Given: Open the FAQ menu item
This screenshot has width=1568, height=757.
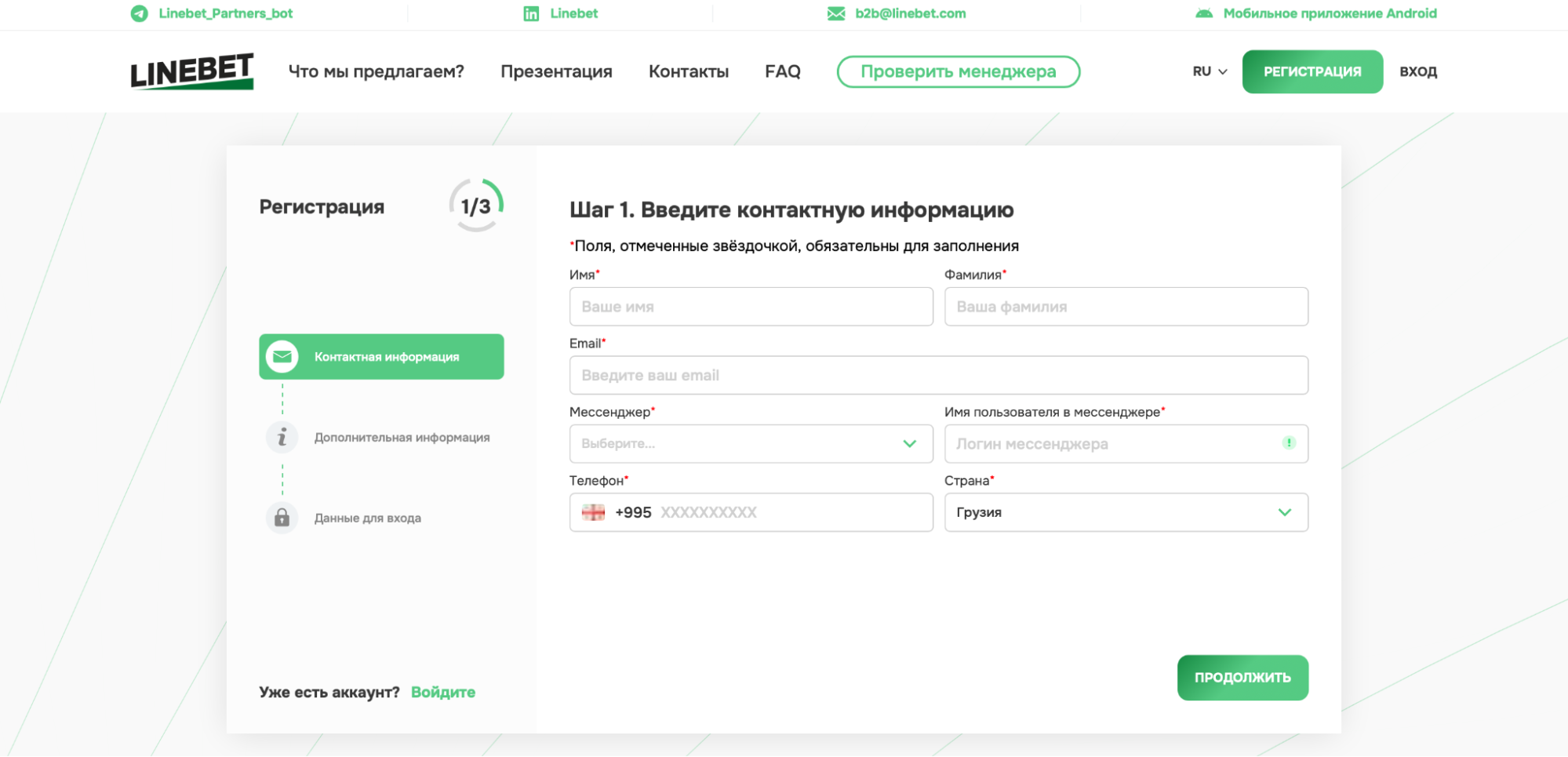Looking at the screenshot, I should [x=783, y=71].
